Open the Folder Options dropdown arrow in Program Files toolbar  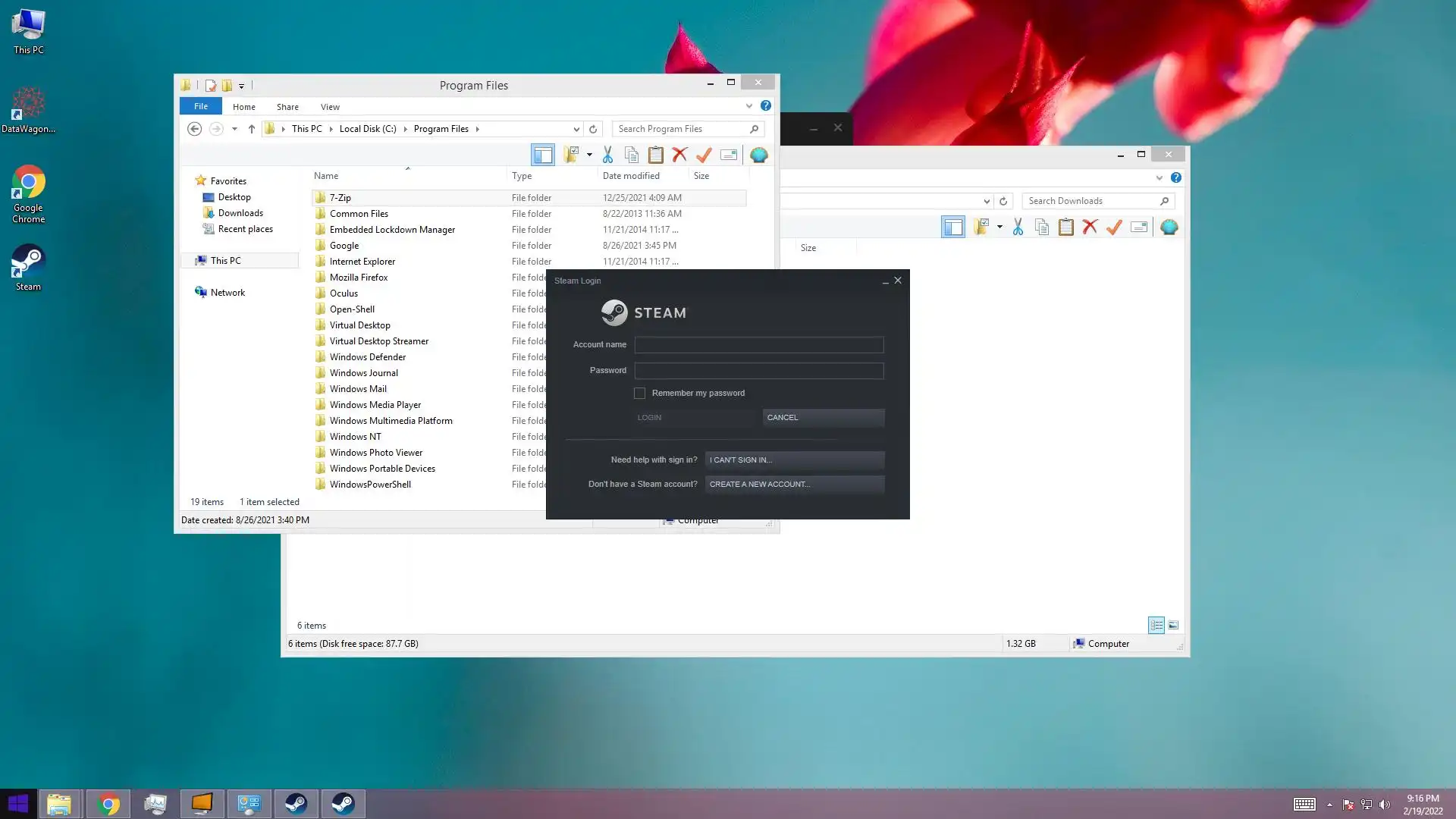pos(589,155)
